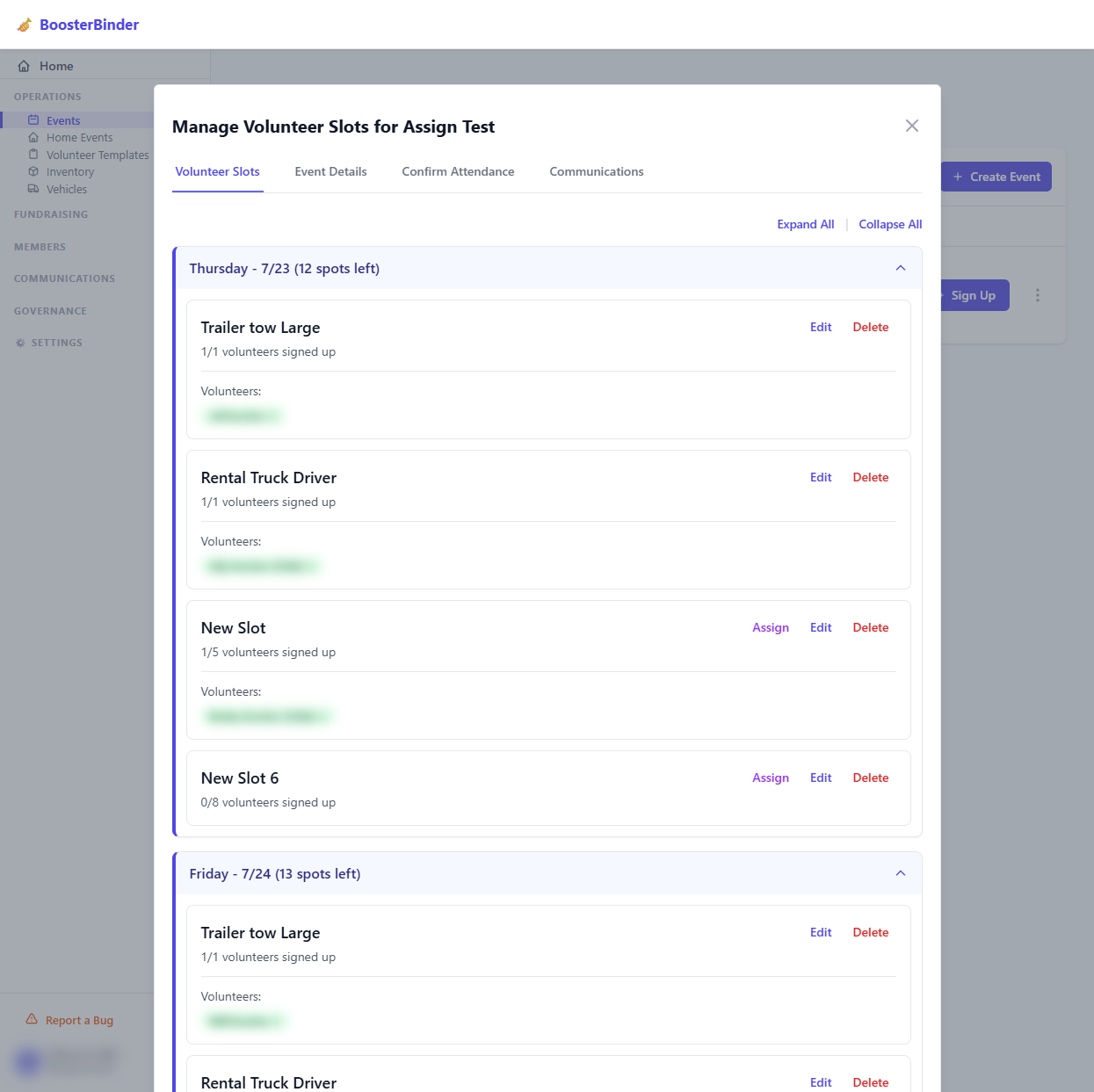Go to Vehicles in the sidebar

point(67,189)
